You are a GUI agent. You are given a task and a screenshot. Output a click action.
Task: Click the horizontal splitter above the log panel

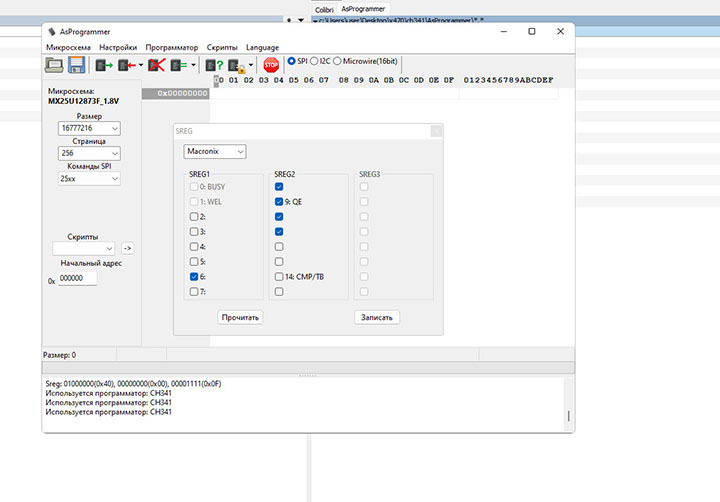pyautogui.click(x=308, y=375)
